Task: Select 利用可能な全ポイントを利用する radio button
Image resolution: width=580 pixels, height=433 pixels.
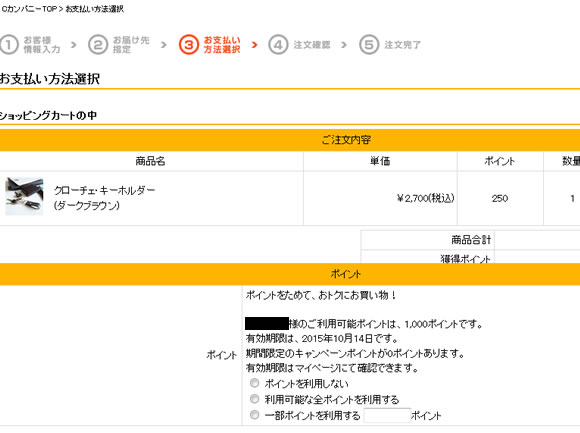Action: pyautogui.click(x=254, y=399)
